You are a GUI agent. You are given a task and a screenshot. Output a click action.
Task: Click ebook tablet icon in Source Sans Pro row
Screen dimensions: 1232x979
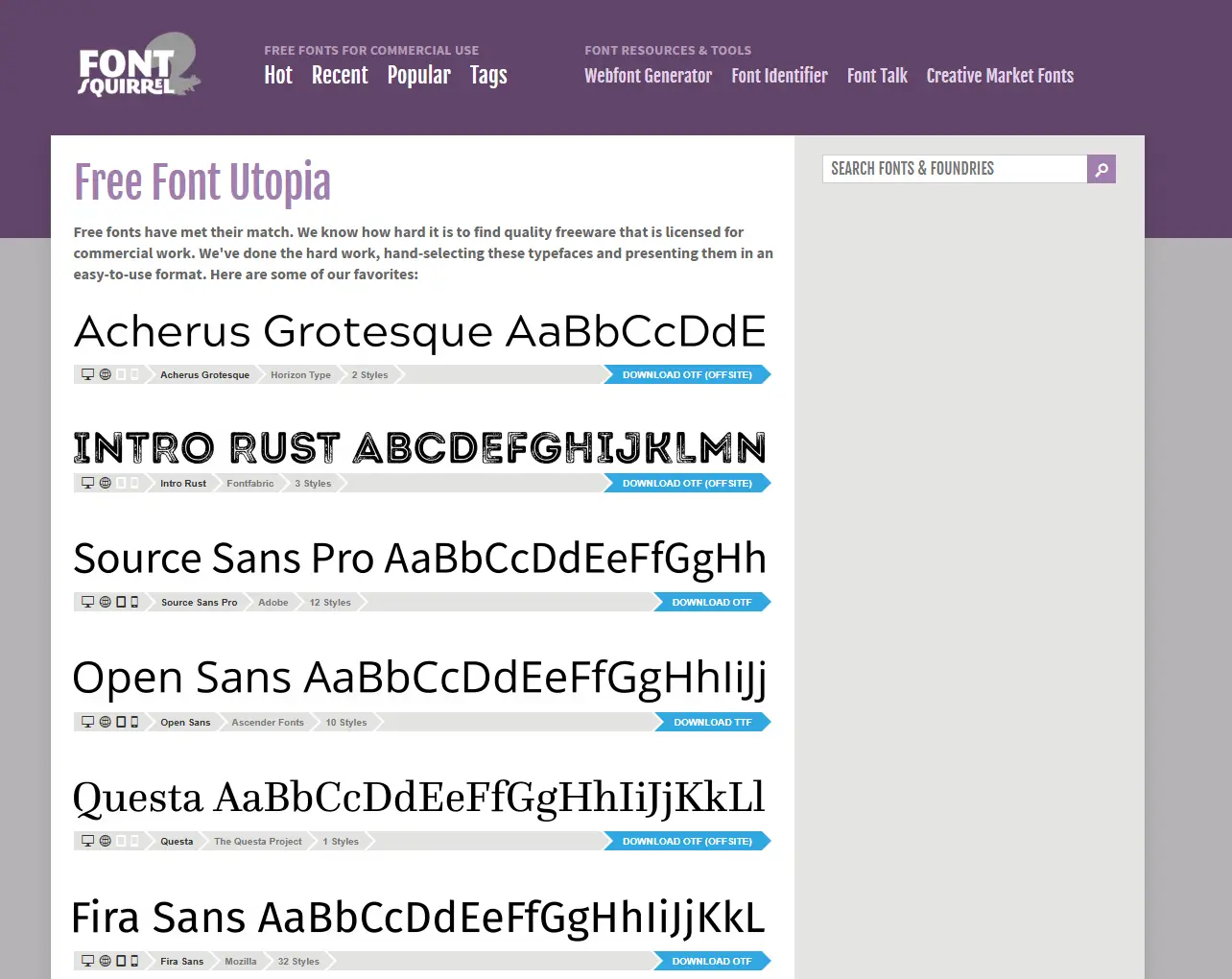[x=121, y=602]
